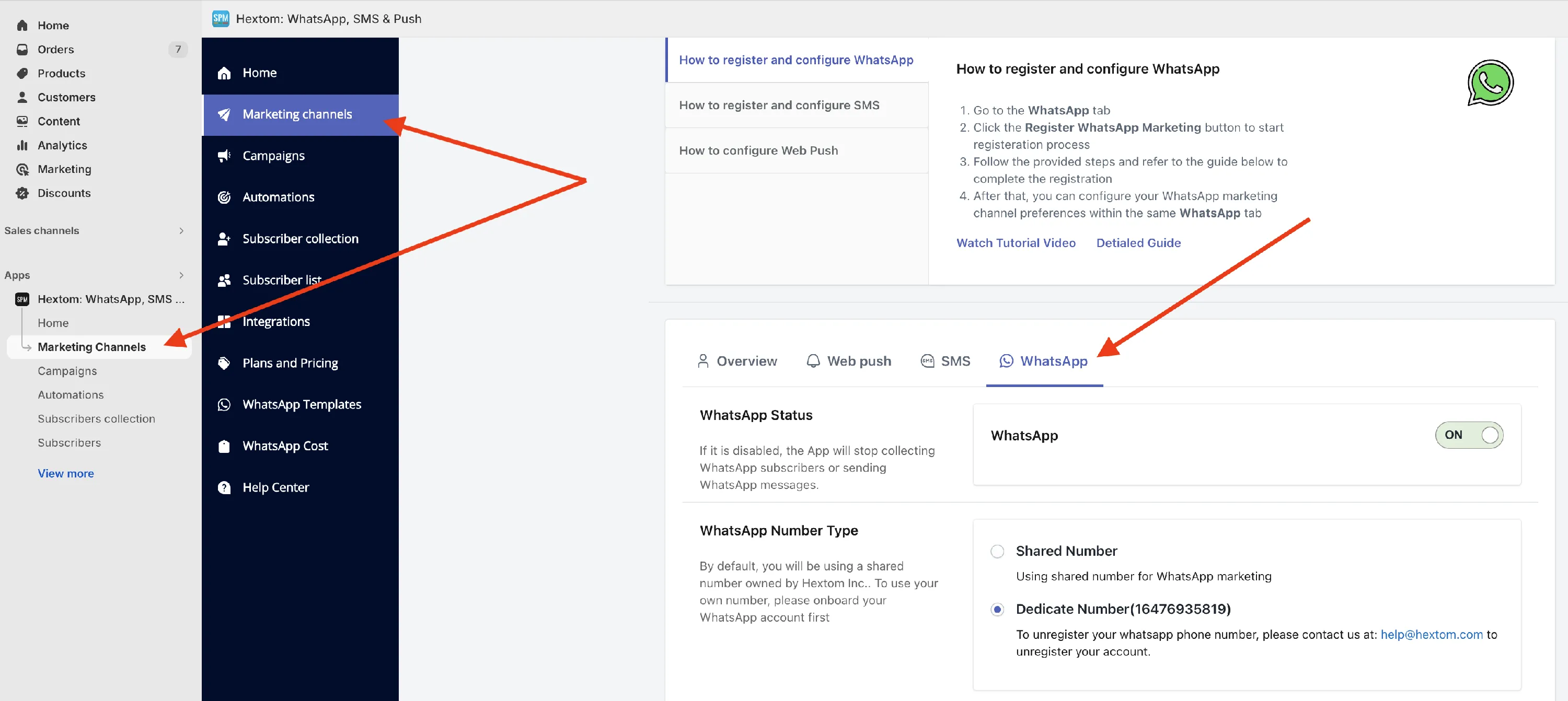Click the Overview tab person icon
This screenshot has height=701, width=1568.
(x=703, y=361)
